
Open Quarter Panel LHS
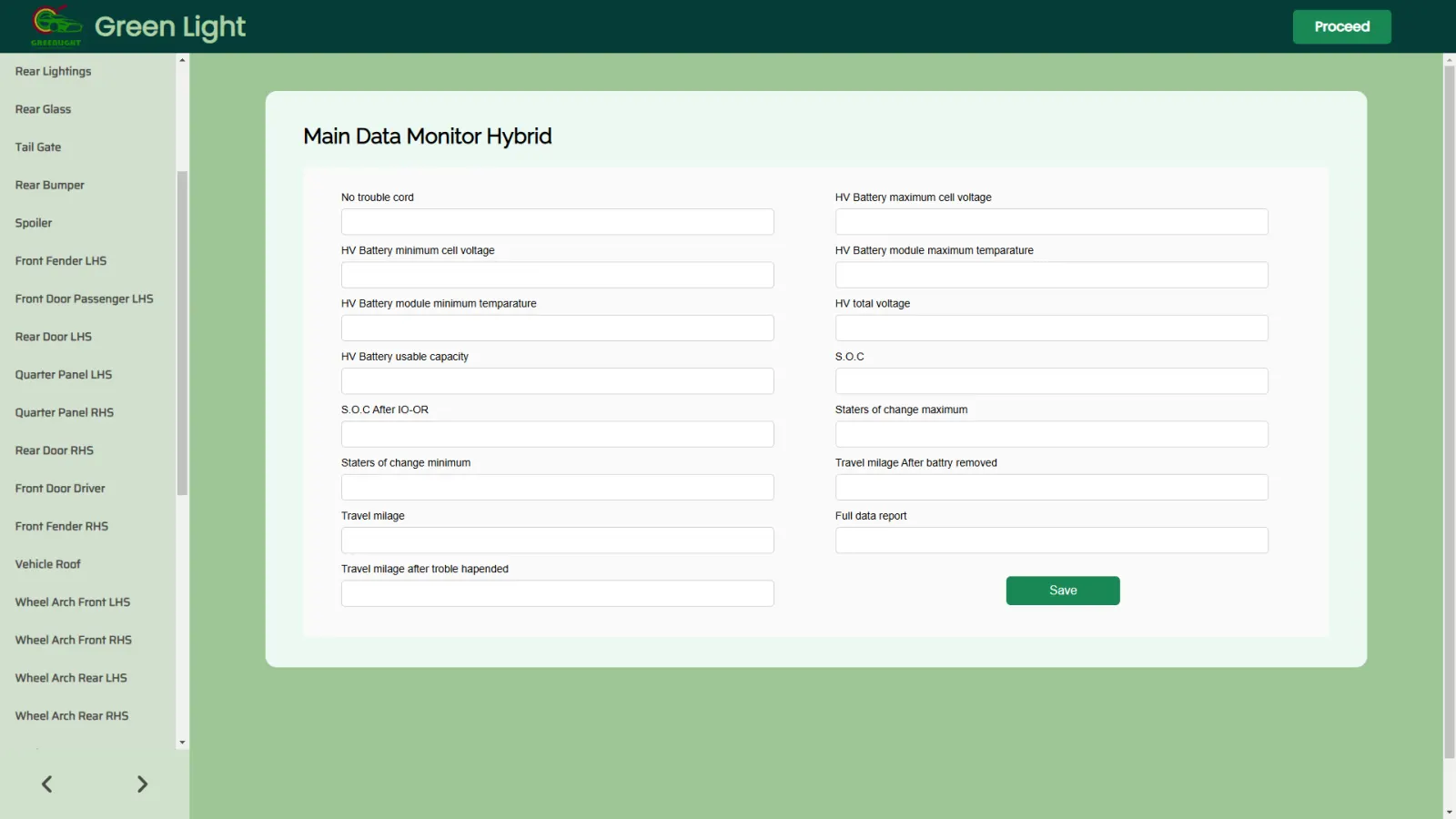click(x=64, y=375)
